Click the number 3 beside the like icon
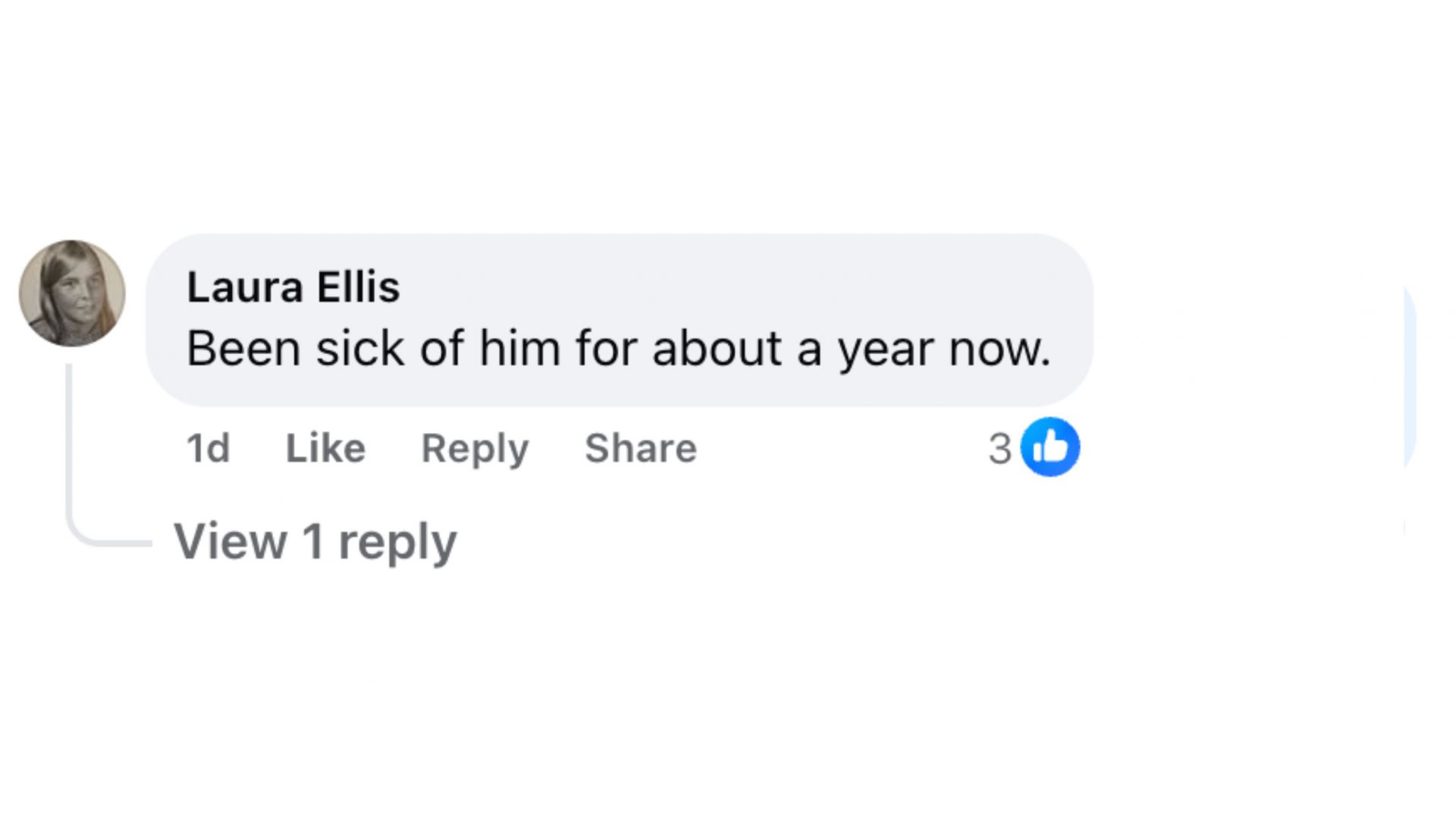 [999, 448]
